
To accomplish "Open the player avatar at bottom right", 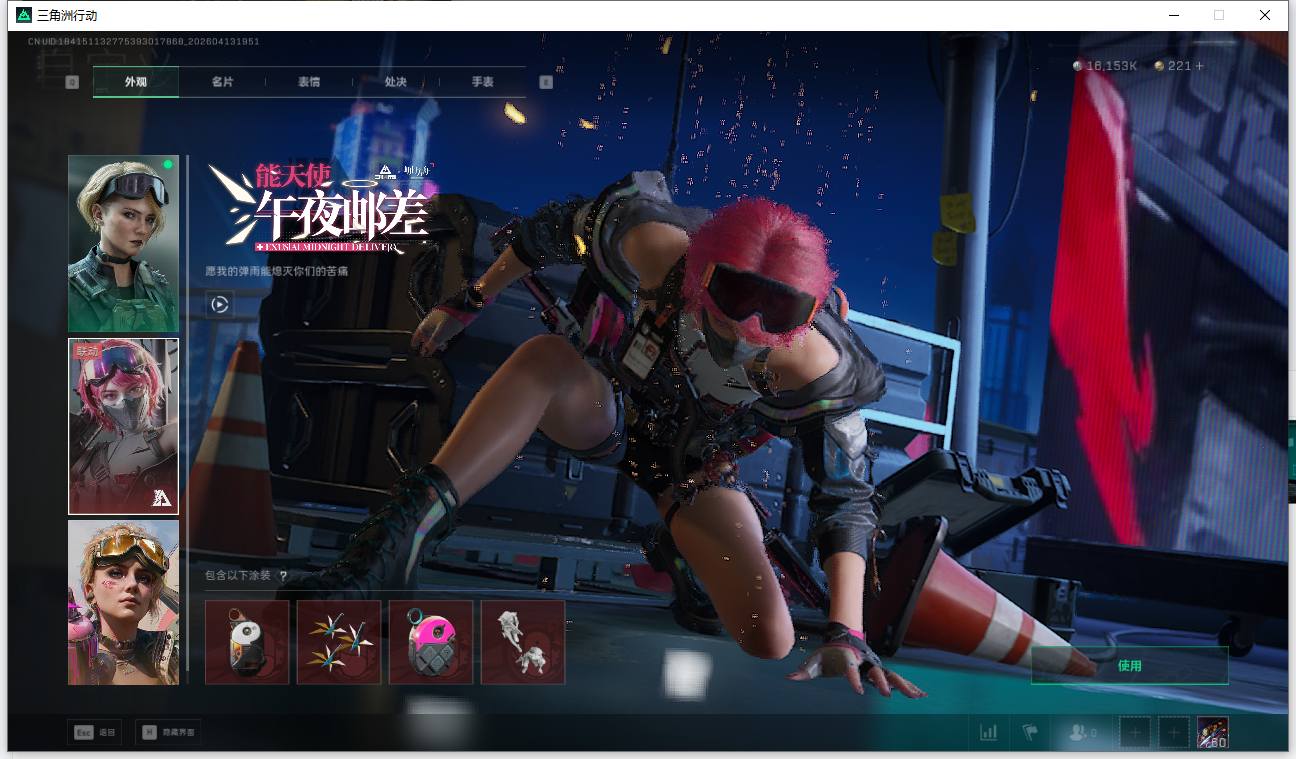I will 1213,733.
